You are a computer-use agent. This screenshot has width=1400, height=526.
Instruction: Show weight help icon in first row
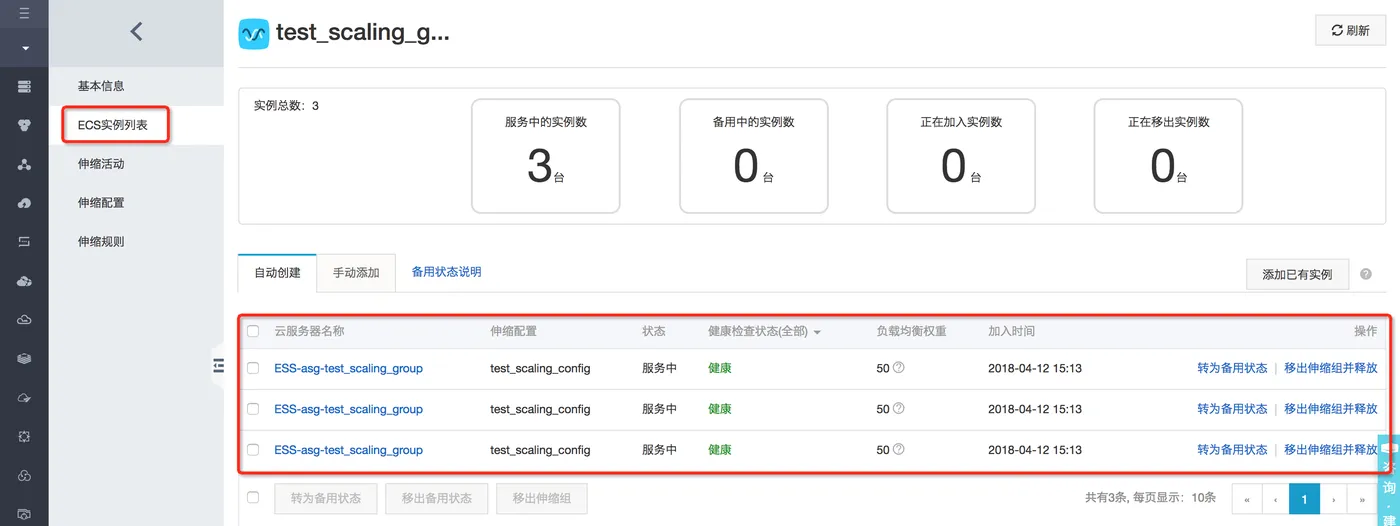[x=898, y=368]
